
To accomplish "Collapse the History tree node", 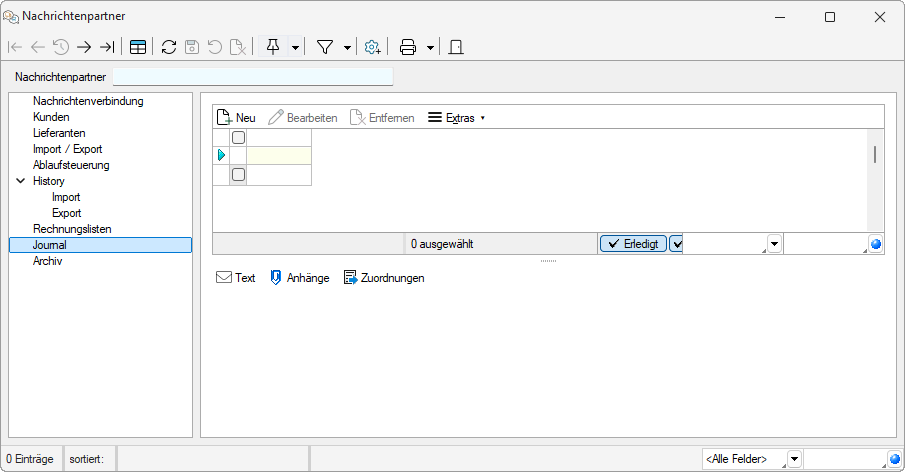I will [x=21, y=181].
